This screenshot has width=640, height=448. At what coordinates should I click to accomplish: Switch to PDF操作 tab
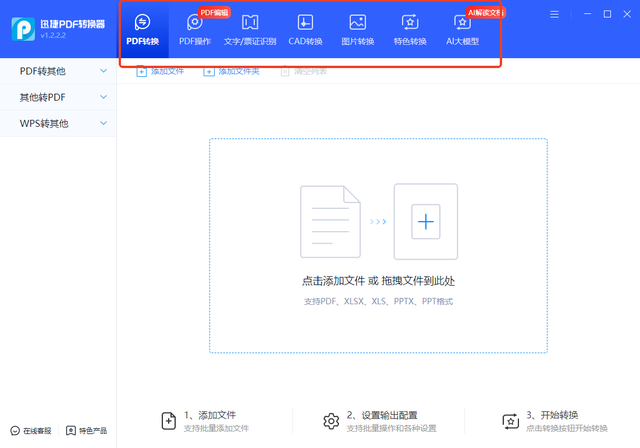pos(195,29)
